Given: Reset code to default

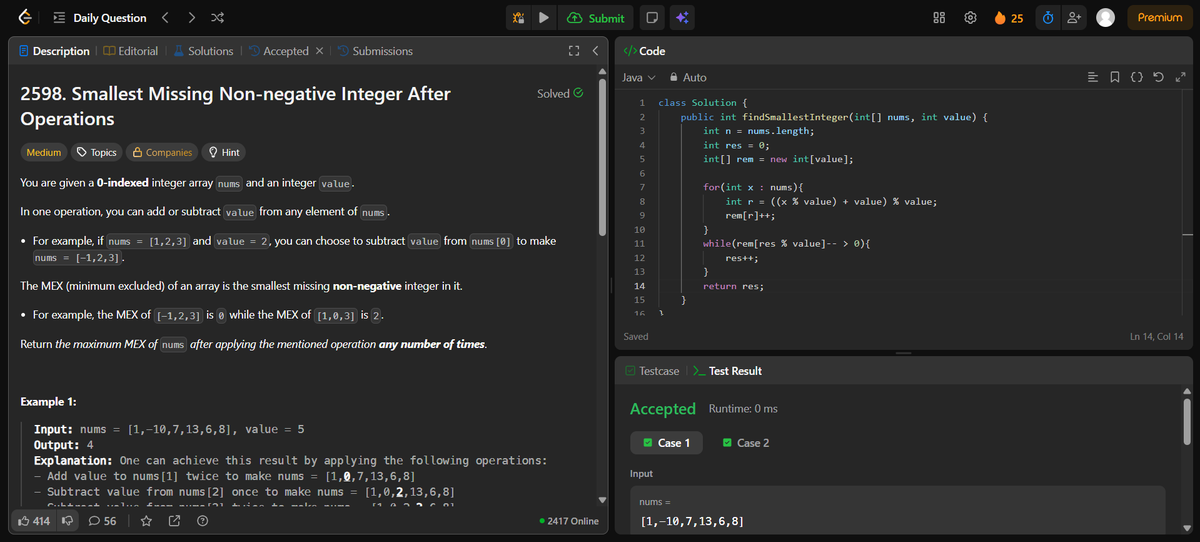Looking at the screenshot, I should click(x=1159, y=77).
